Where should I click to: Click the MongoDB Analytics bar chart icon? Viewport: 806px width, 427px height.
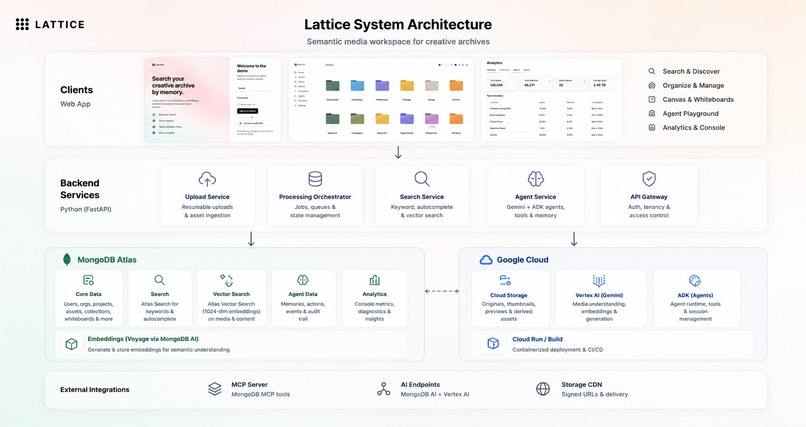374,280
